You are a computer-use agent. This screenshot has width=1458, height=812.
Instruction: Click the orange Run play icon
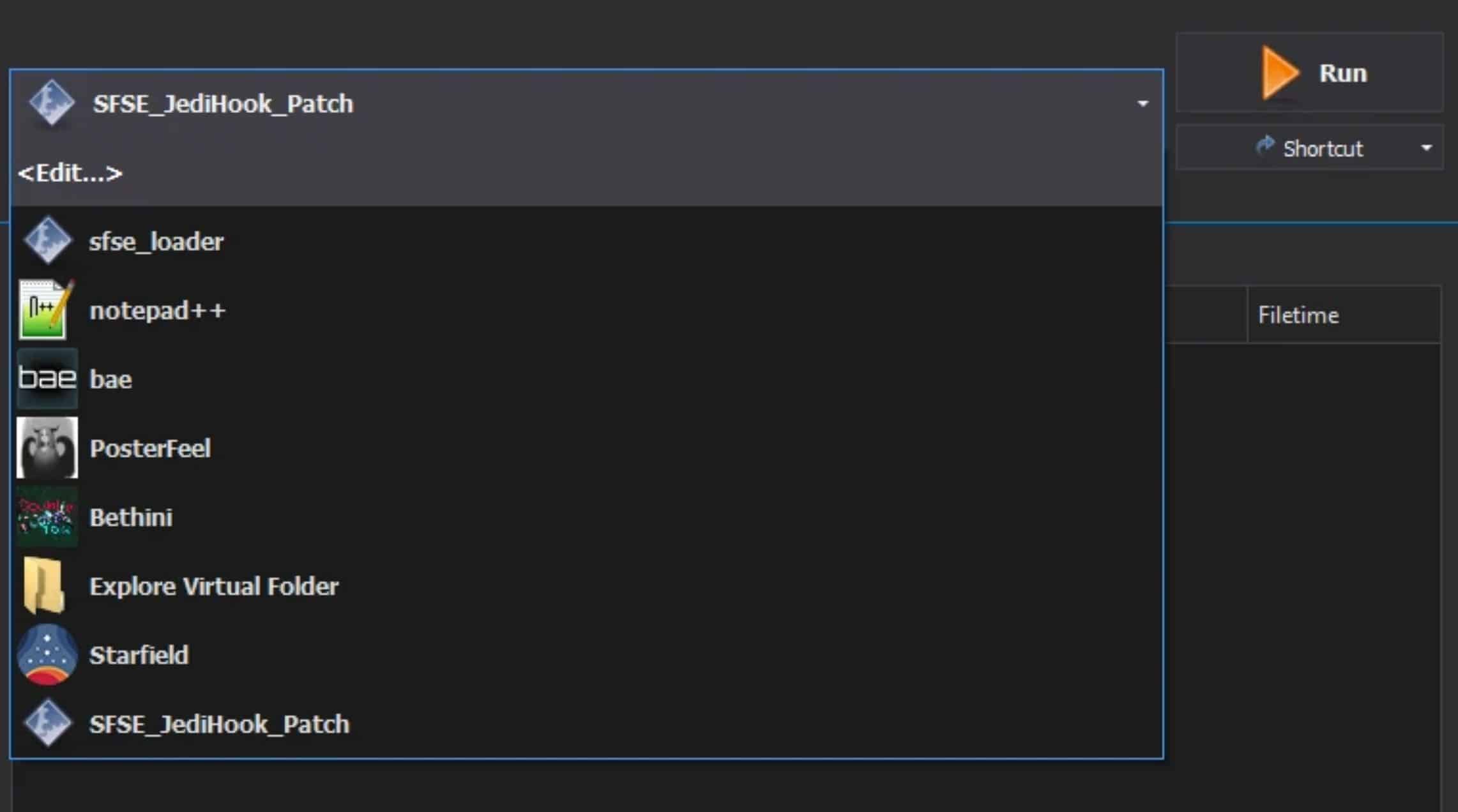(x=1280, y=73)
